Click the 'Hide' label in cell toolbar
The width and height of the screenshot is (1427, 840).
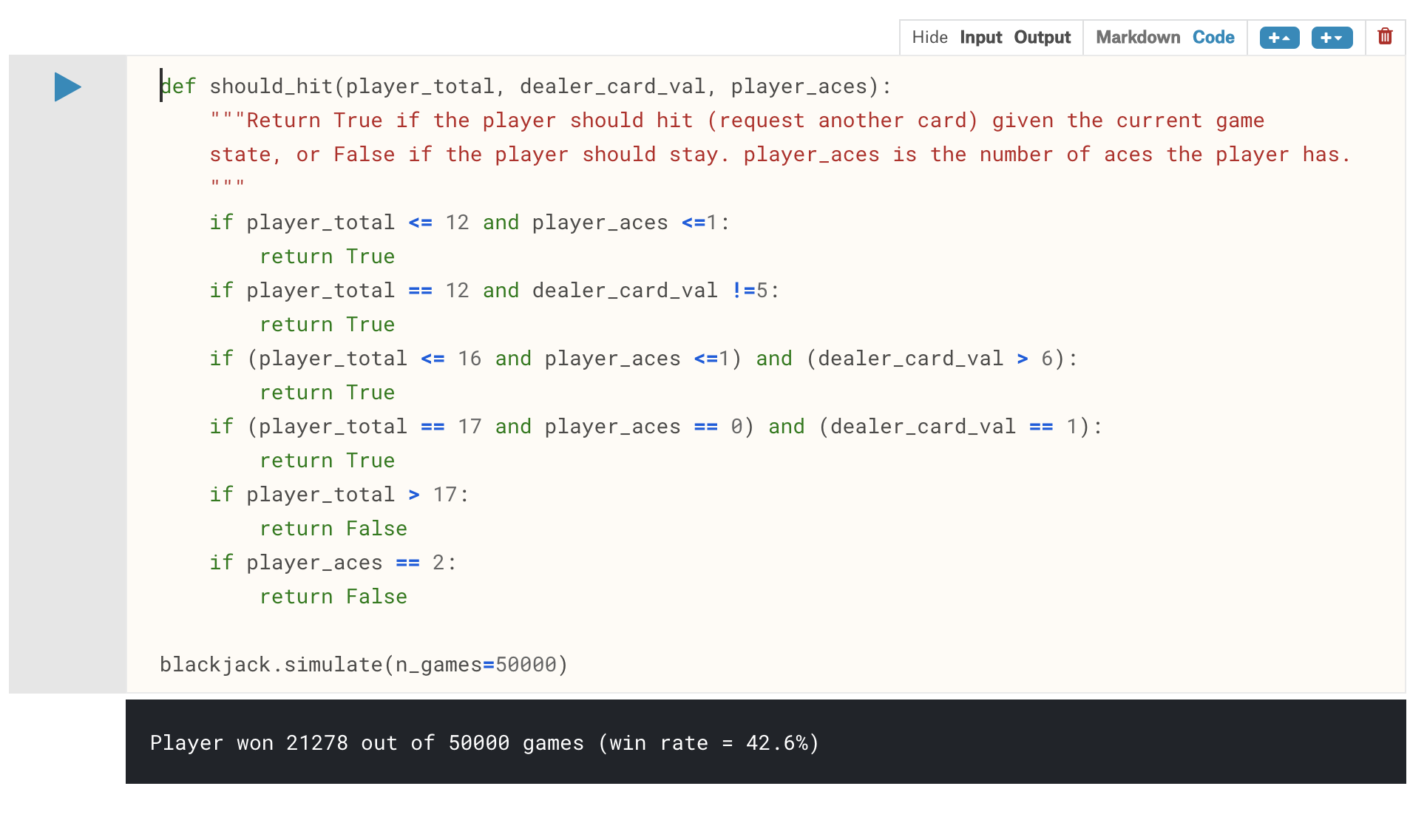pos(929,38)
